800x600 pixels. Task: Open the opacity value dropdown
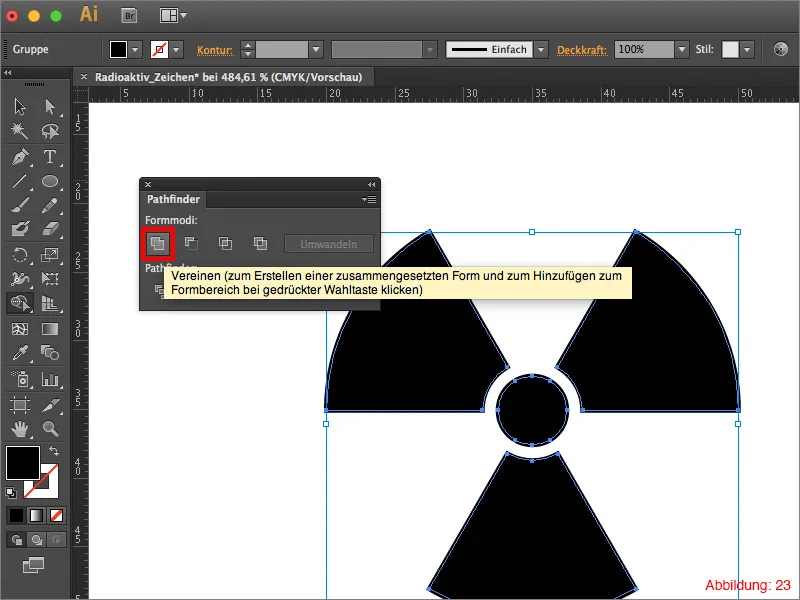coord(682,49)
